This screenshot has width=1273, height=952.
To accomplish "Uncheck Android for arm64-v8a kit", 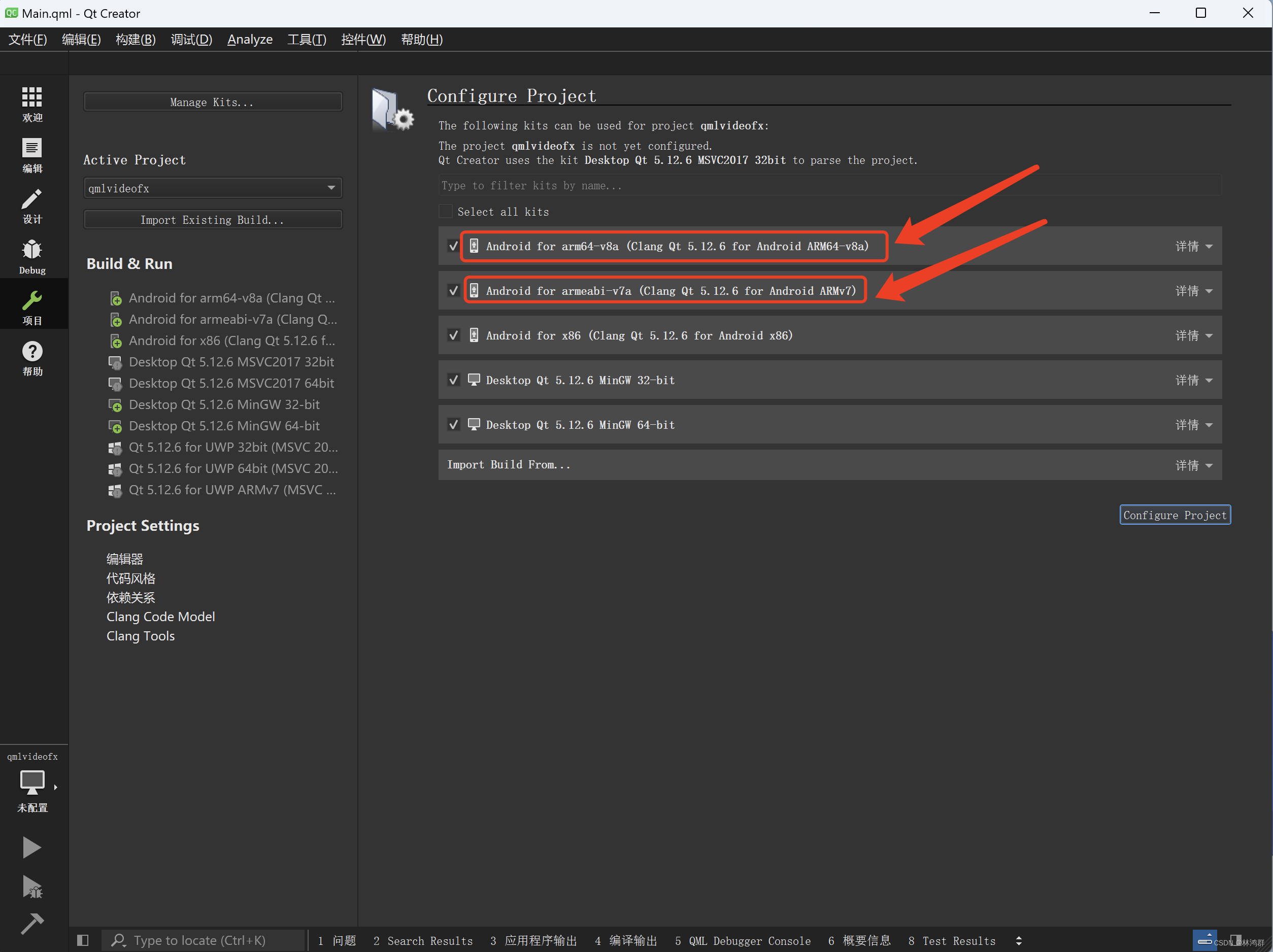I will click(x=453, y=246).
